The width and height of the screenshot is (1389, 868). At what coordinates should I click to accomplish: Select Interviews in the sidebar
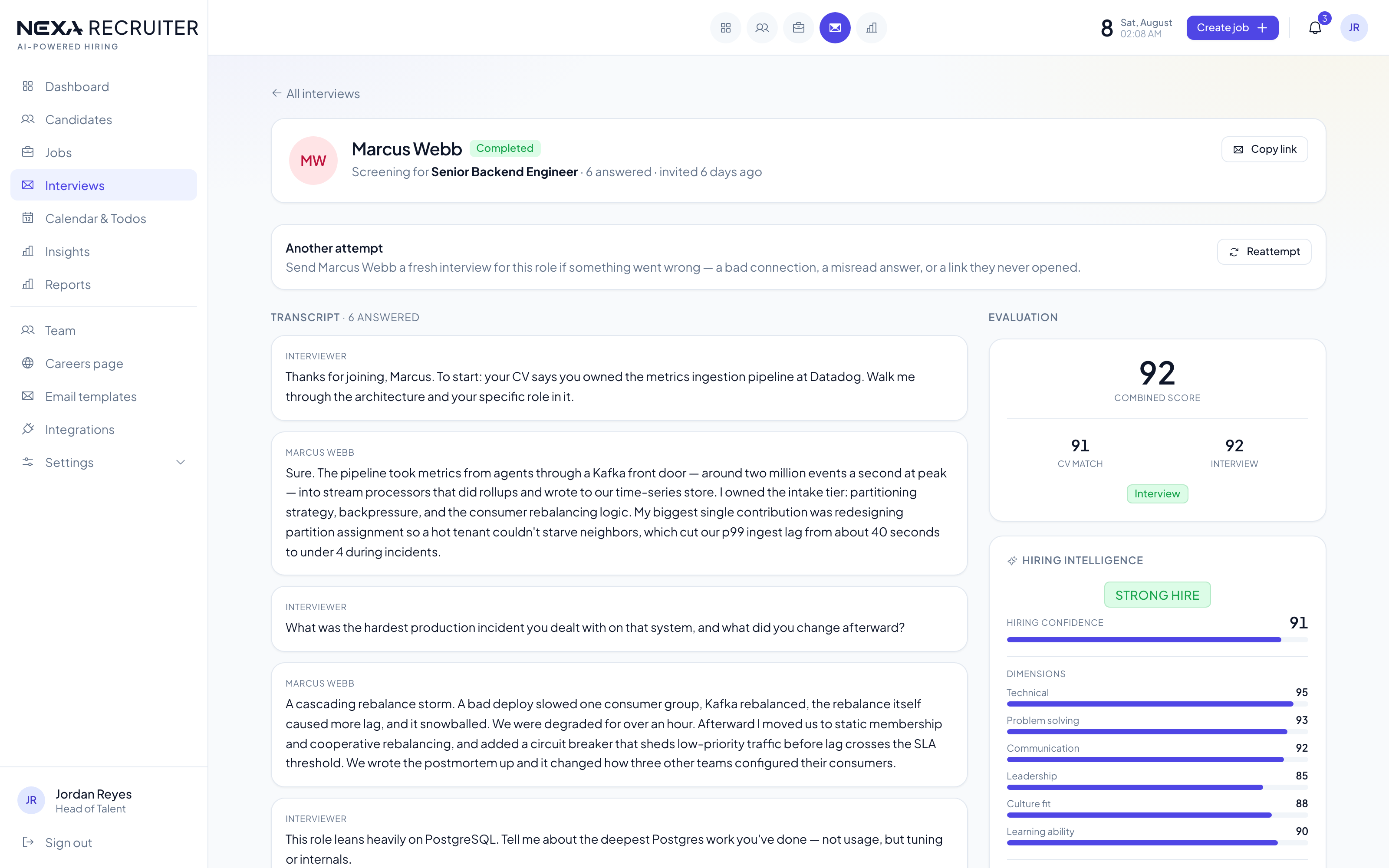coord(104,185)
